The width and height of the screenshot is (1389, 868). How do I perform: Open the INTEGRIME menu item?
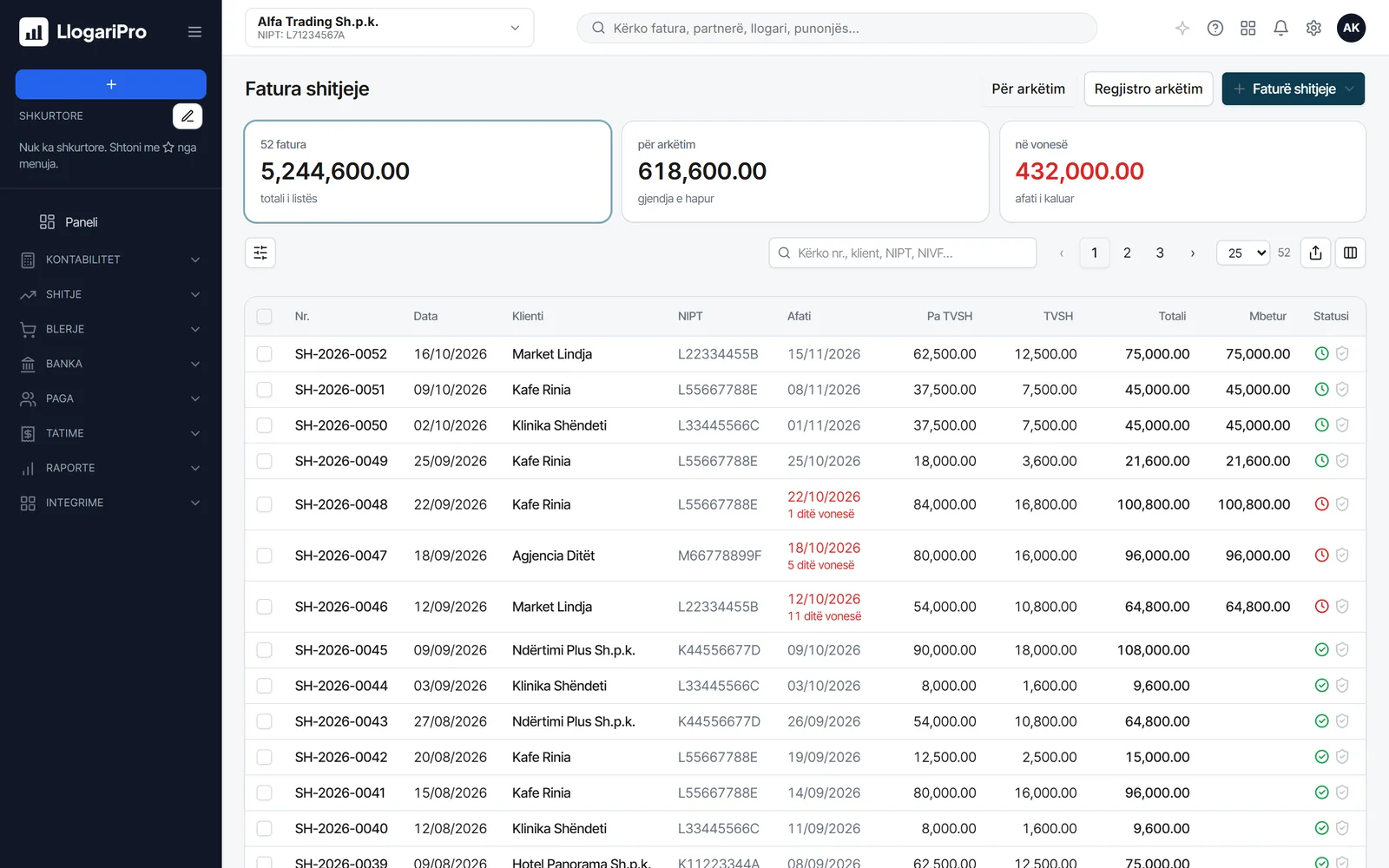[110, 503]
